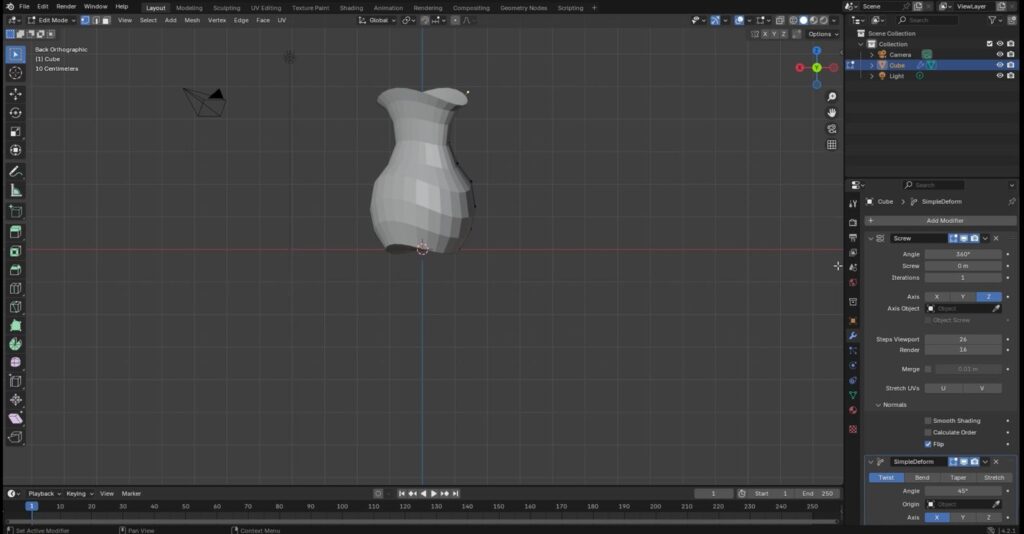This screenshot has width=1024, height=534.
Task: Toggle camera view in viewport gizmo
Action: pos(831,129)
